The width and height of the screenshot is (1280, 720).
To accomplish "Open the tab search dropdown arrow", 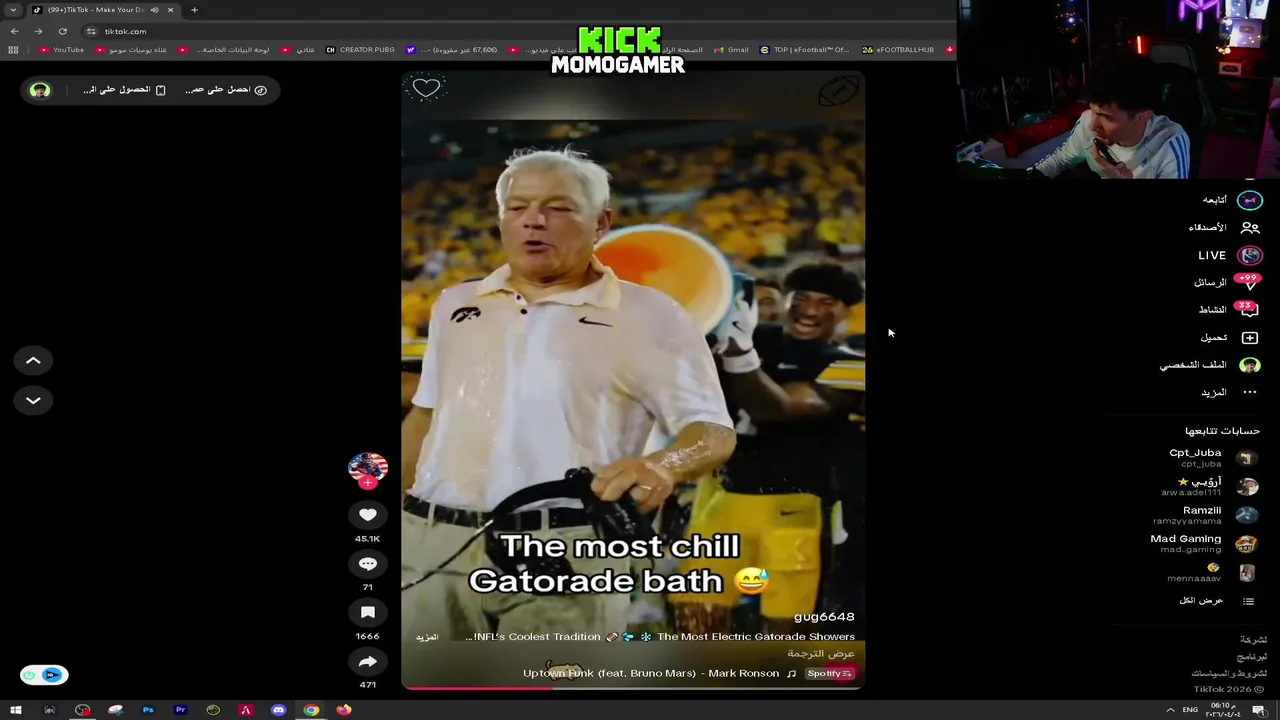I will click(x=12, y=10).
